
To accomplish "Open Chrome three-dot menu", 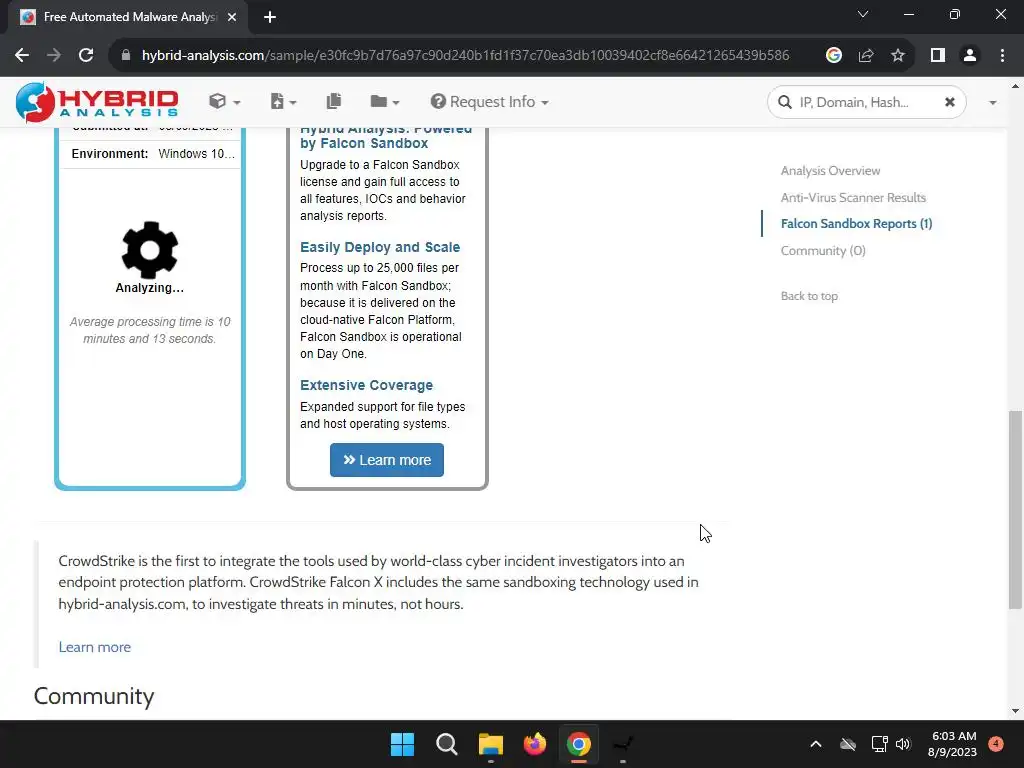I will click(x=1002, y=55).
